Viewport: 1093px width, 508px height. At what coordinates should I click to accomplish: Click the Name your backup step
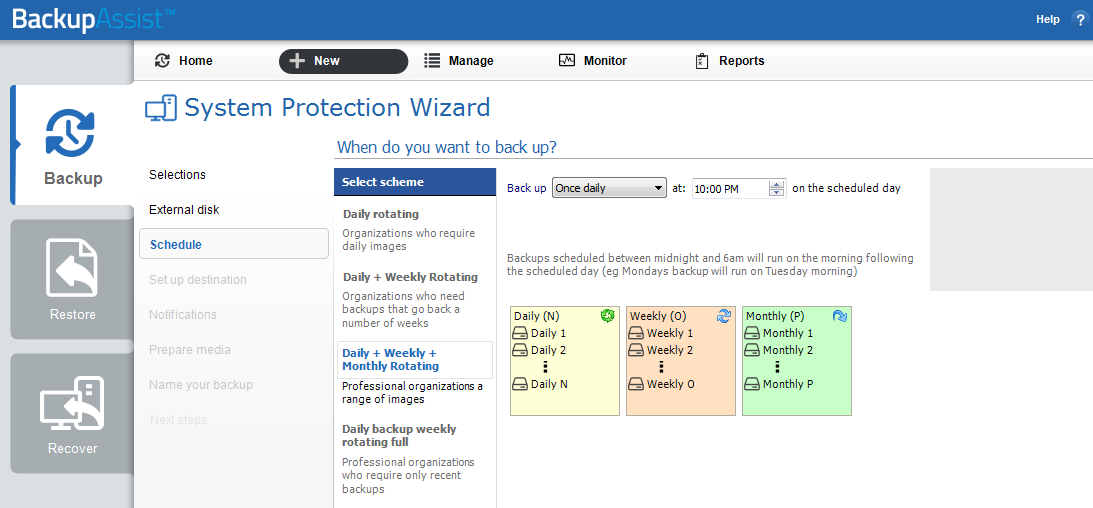(x=201, y=384)
